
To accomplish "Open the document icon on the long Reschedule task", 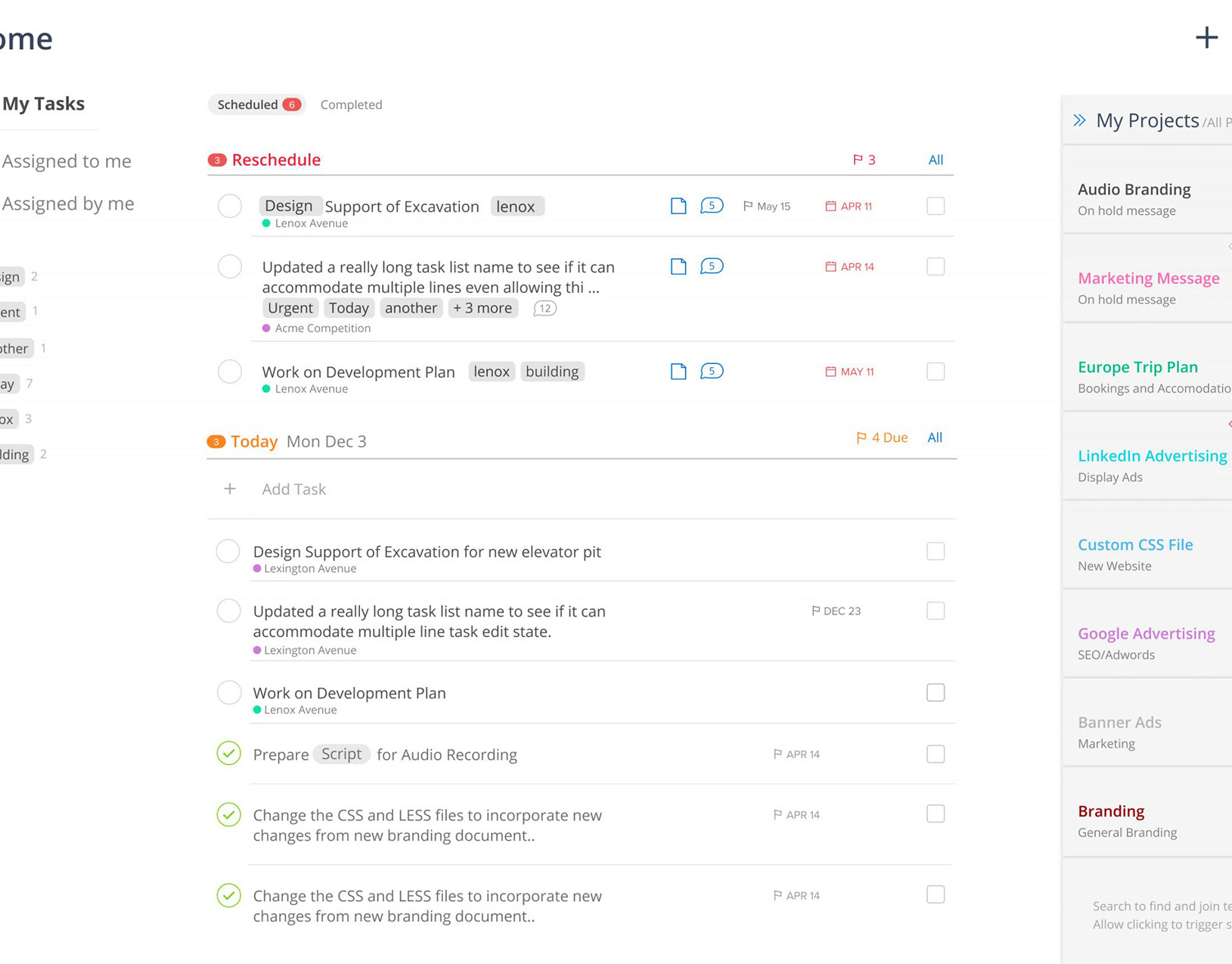I will [678, 266].
